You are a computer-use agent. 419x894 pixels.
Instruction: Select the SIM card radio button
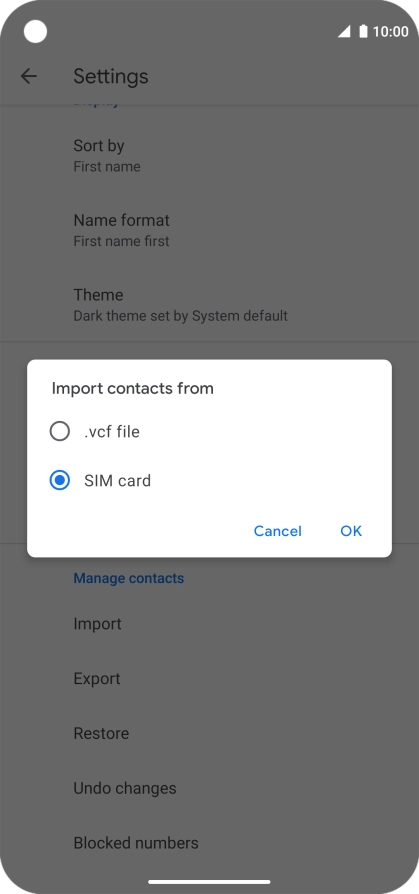60,481
